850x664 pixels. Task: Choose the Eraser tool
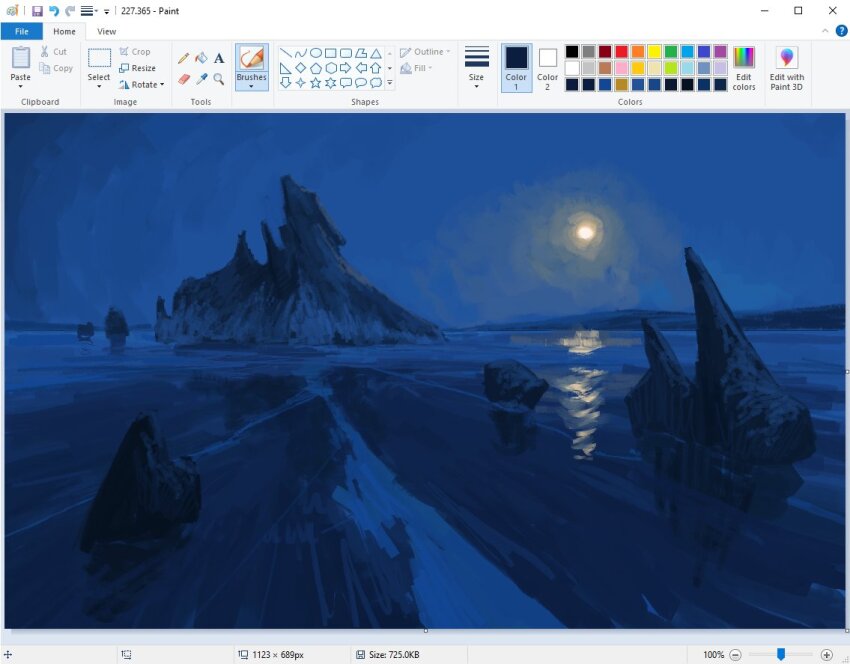[x=183, y=79]
